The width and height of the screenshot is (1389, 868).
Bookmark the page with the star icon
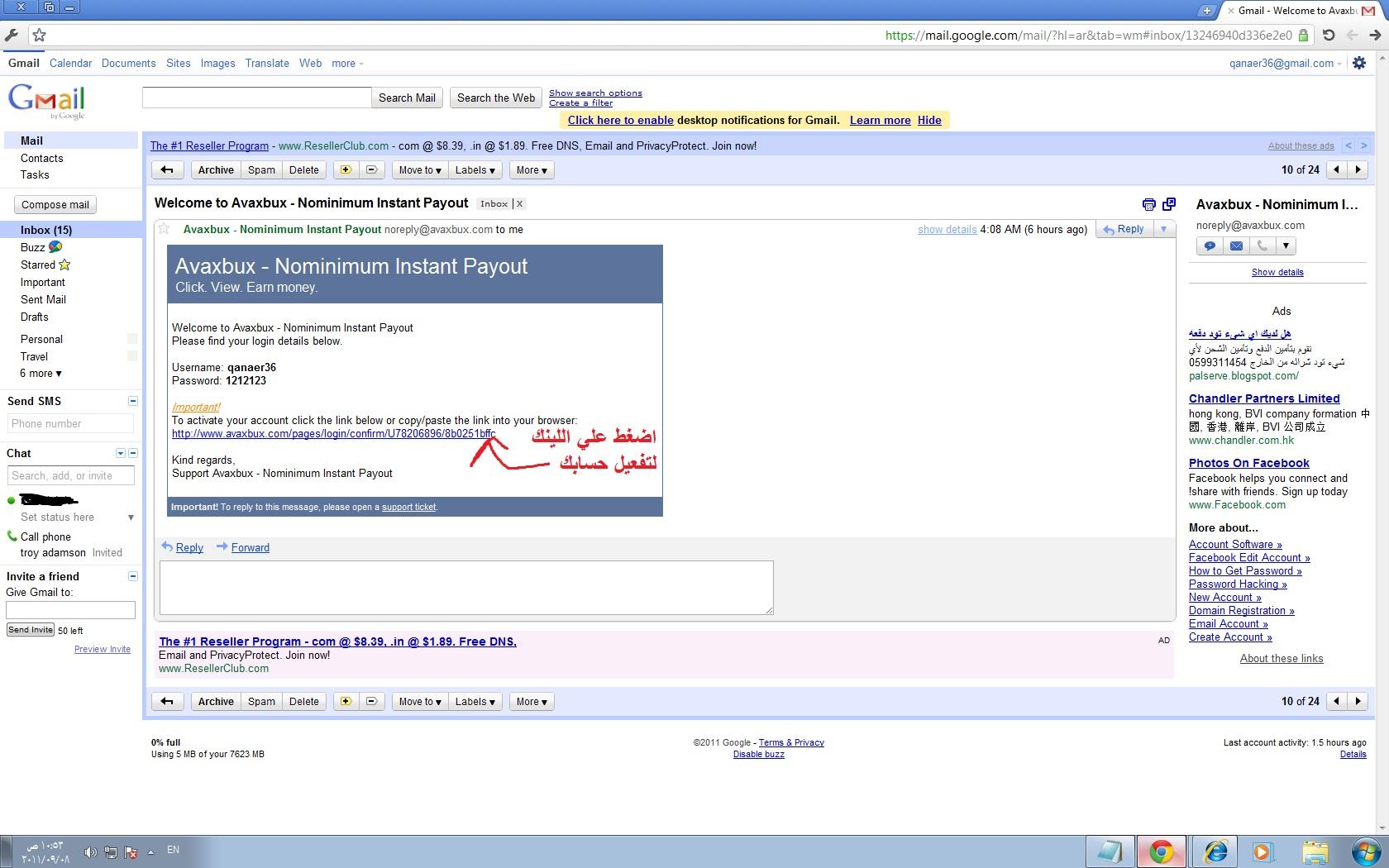[x=39, y=35]
